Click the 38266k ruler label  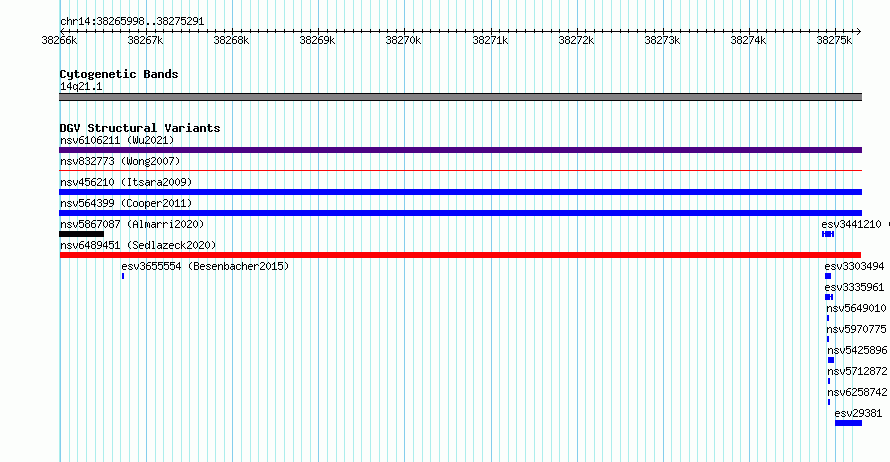click(x=60, y=40)
